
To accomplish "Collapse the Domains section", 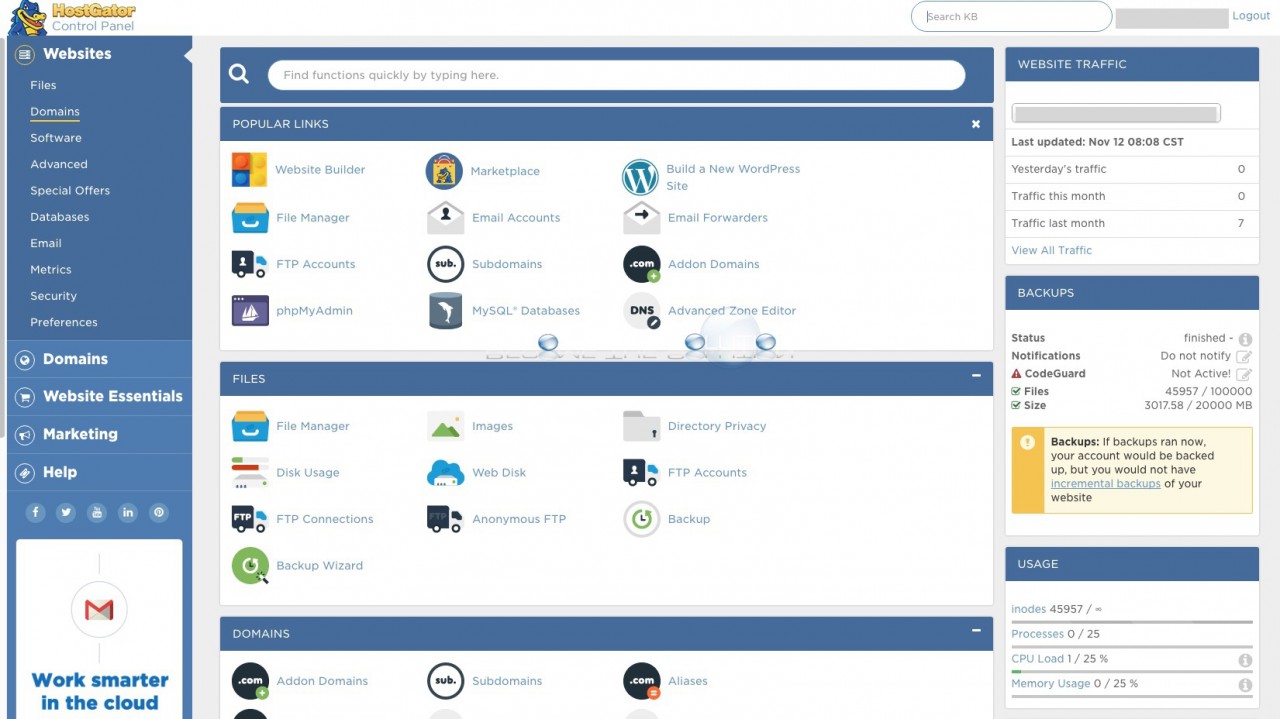I will pos(975,631).
